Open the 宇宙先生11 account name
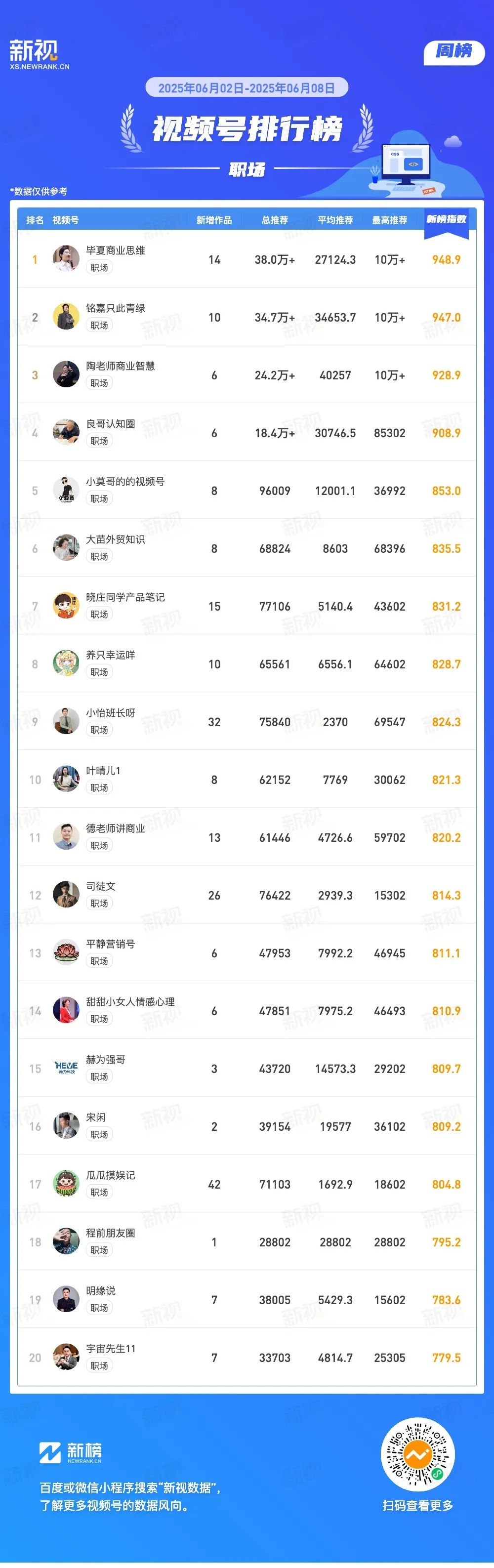The height and width of the screenshot is (1568, 494). click(x=111, y=1349)
